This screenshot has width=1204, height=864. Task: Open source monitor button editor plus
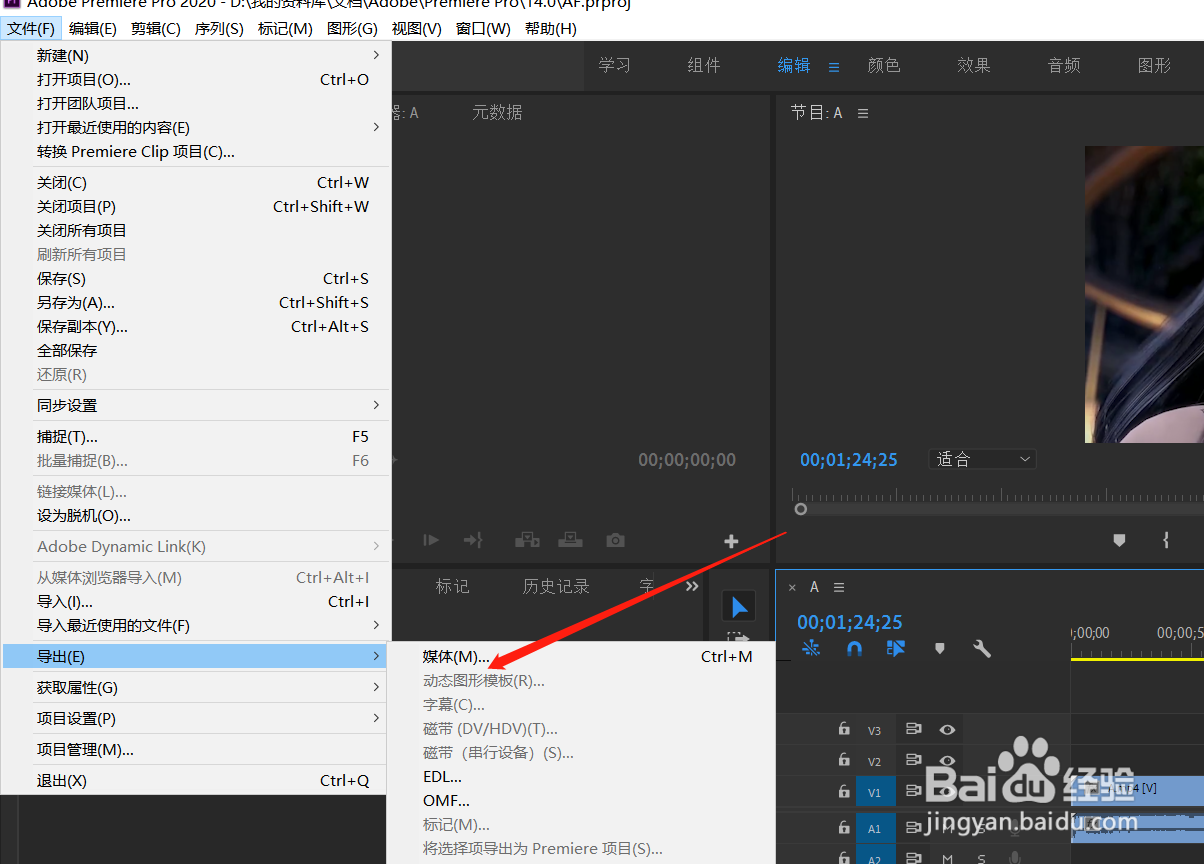(731, 541)
